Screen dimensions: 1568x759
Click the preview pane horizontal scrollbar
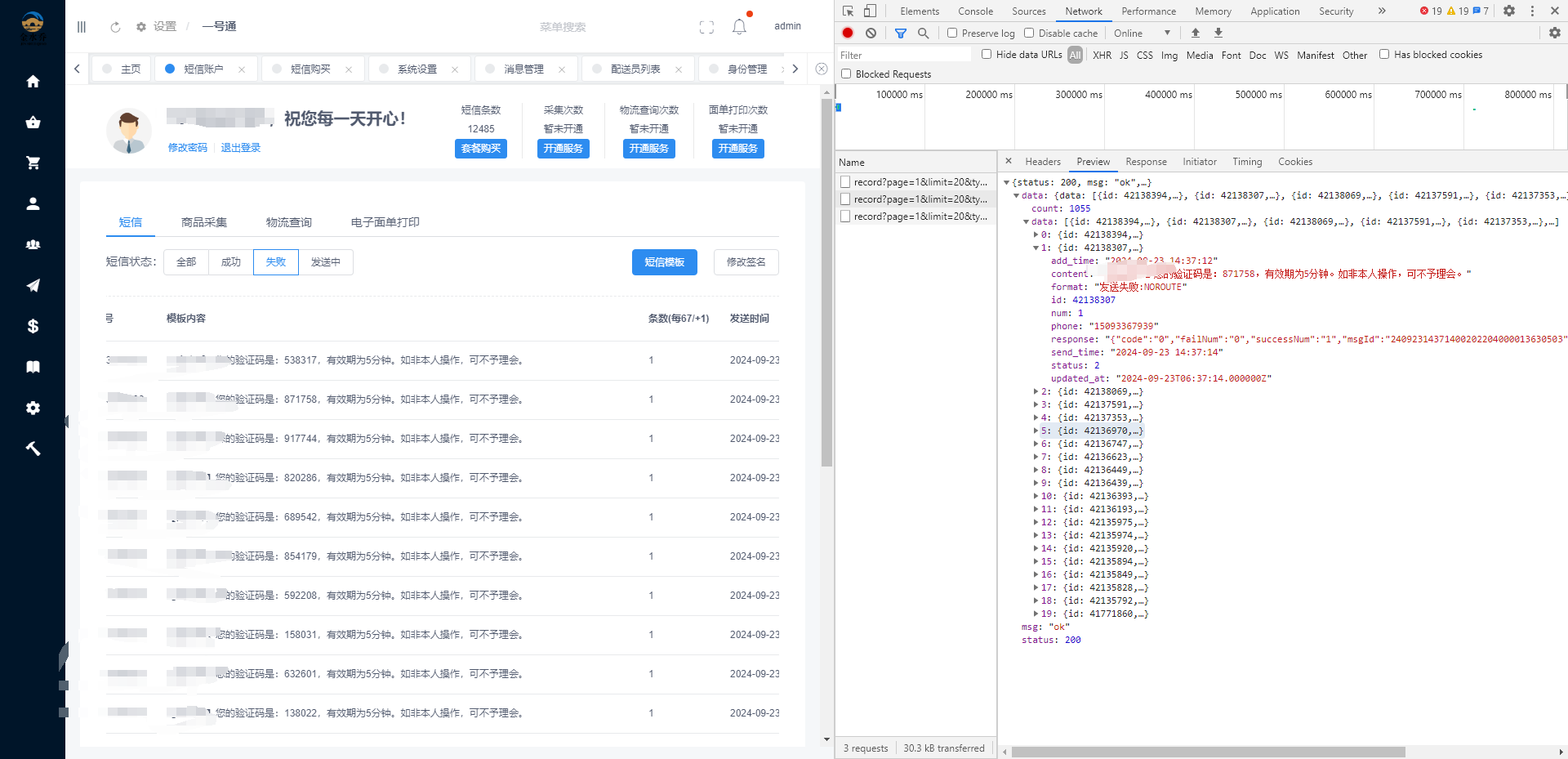tap(1209, 752)
